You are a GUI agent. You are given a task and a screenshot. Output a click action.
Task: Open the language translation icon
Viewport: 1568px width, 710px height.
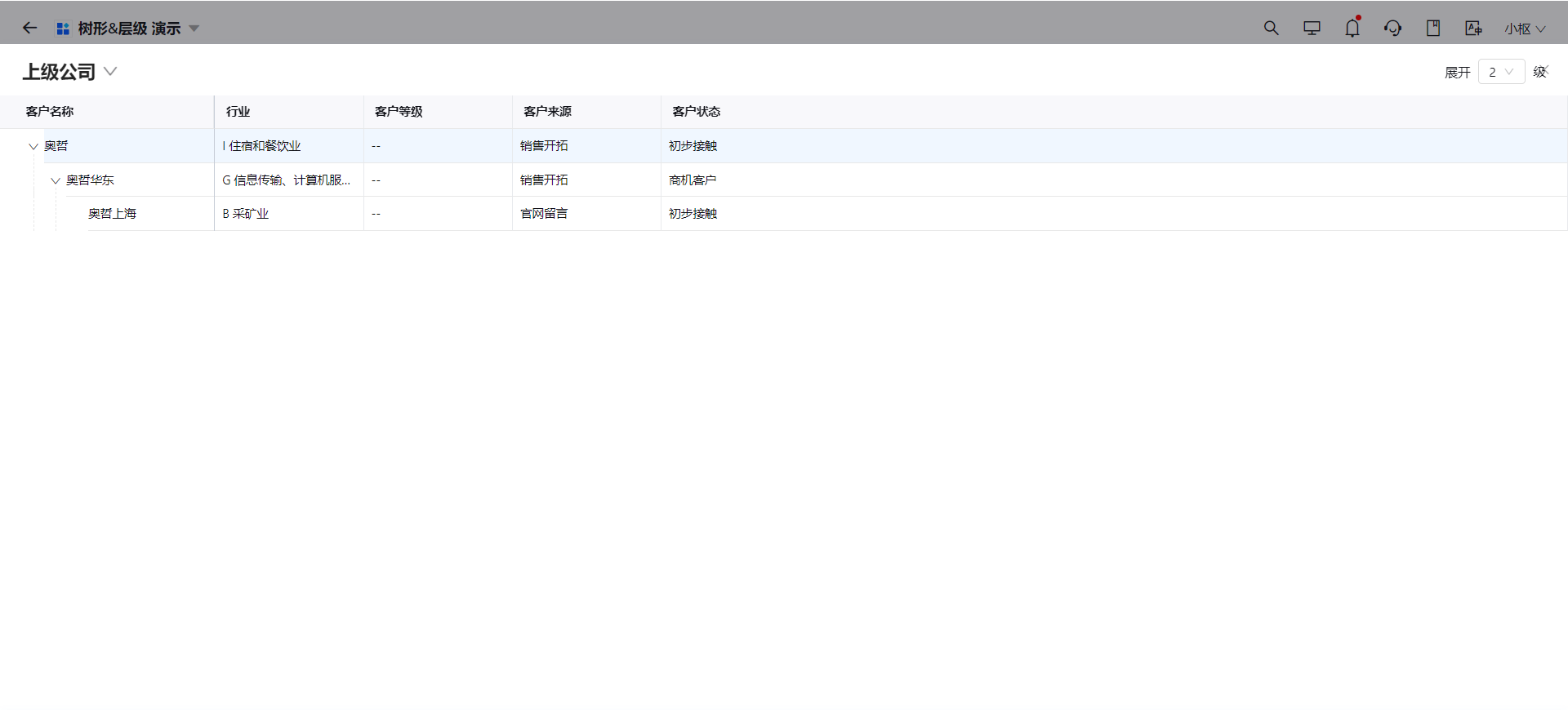[1473, 28]
